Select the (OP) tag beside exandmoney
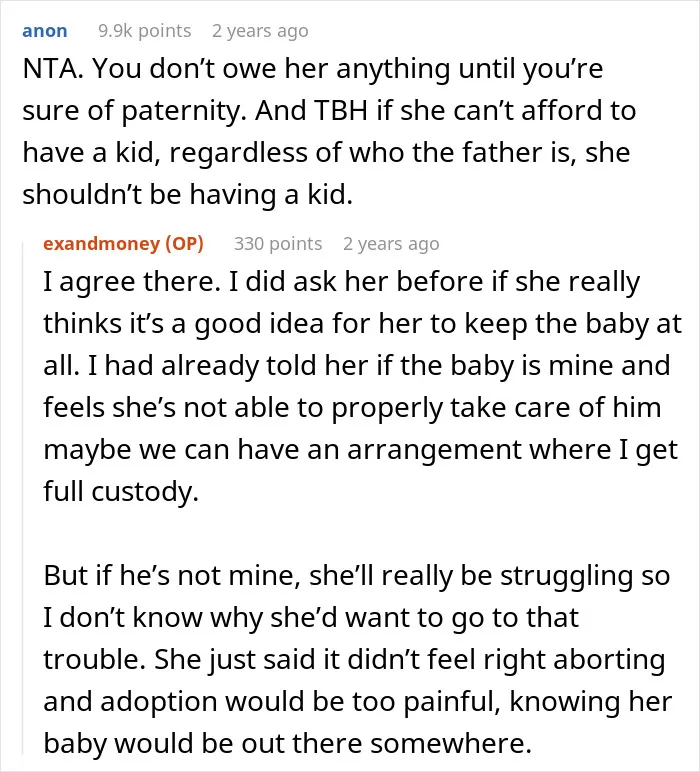Image resolution: width=700 pixels, height=772 pixels. pos(184,243)
